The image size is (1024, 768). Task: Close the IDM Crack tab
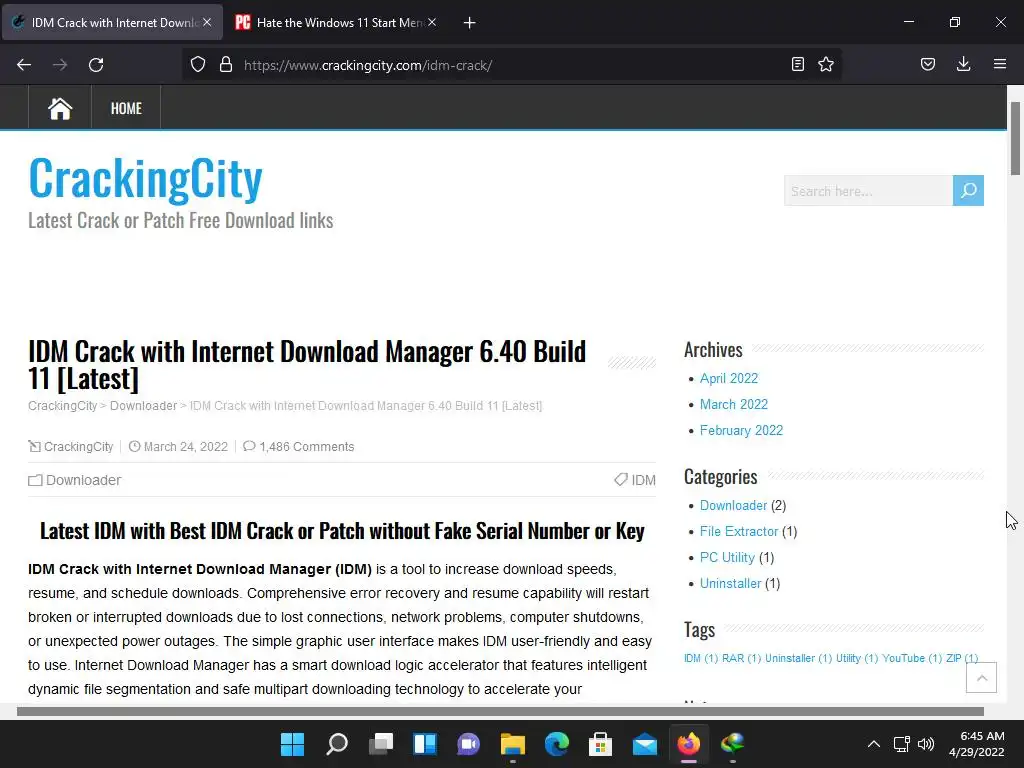coord(207,22)
